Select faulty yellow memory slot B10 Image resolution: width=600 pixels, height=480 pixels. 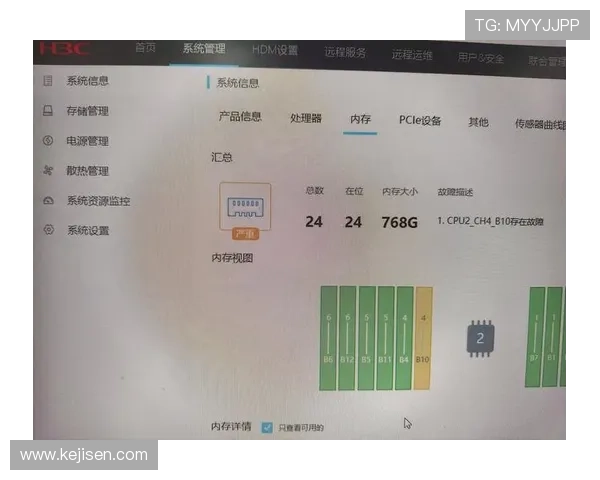[423, 338]
